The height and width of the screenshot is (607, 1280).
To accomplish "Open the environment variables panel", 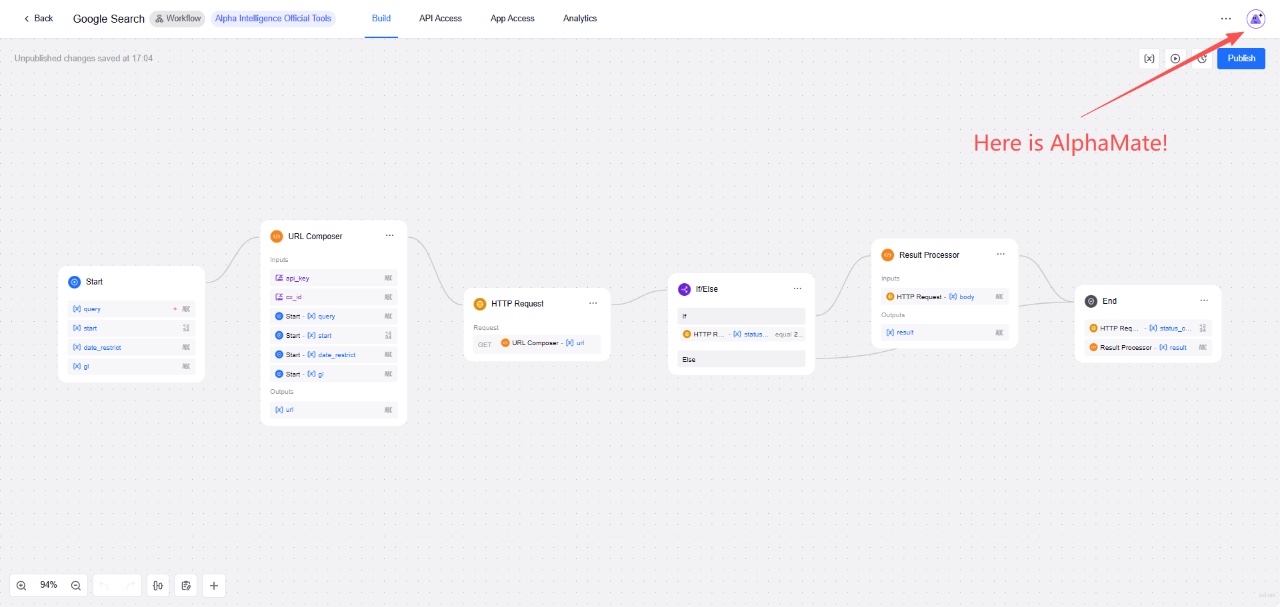I will [x=1149, y=58].
